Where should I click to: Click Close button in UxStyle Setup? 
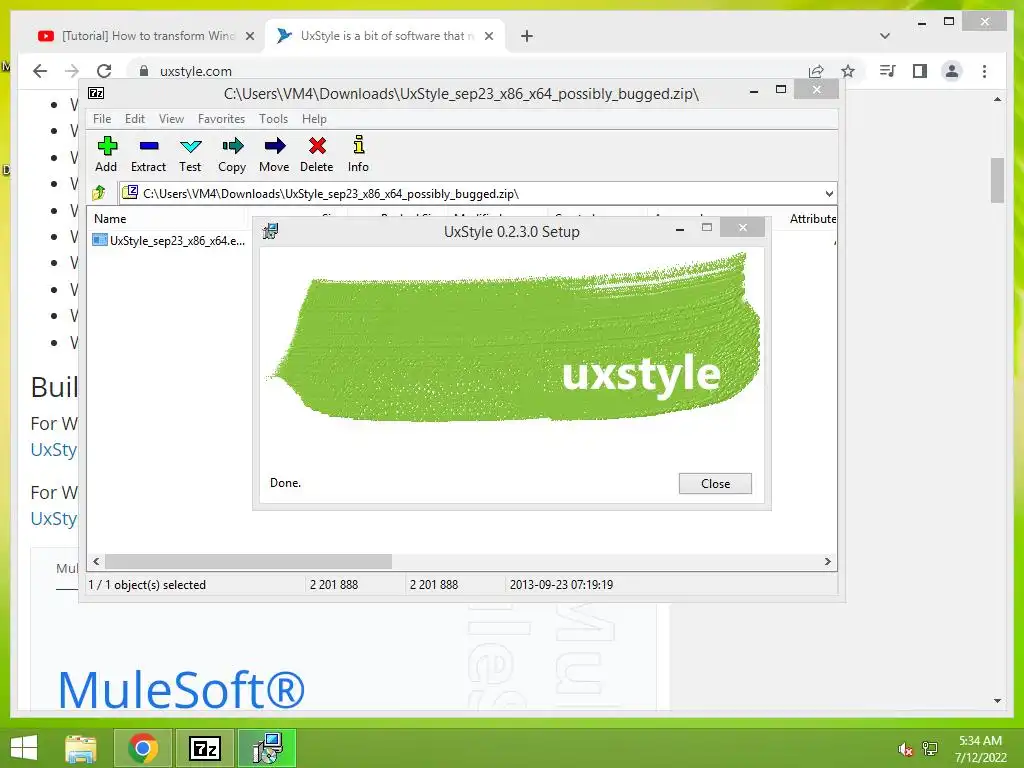(x=715, y=484)
